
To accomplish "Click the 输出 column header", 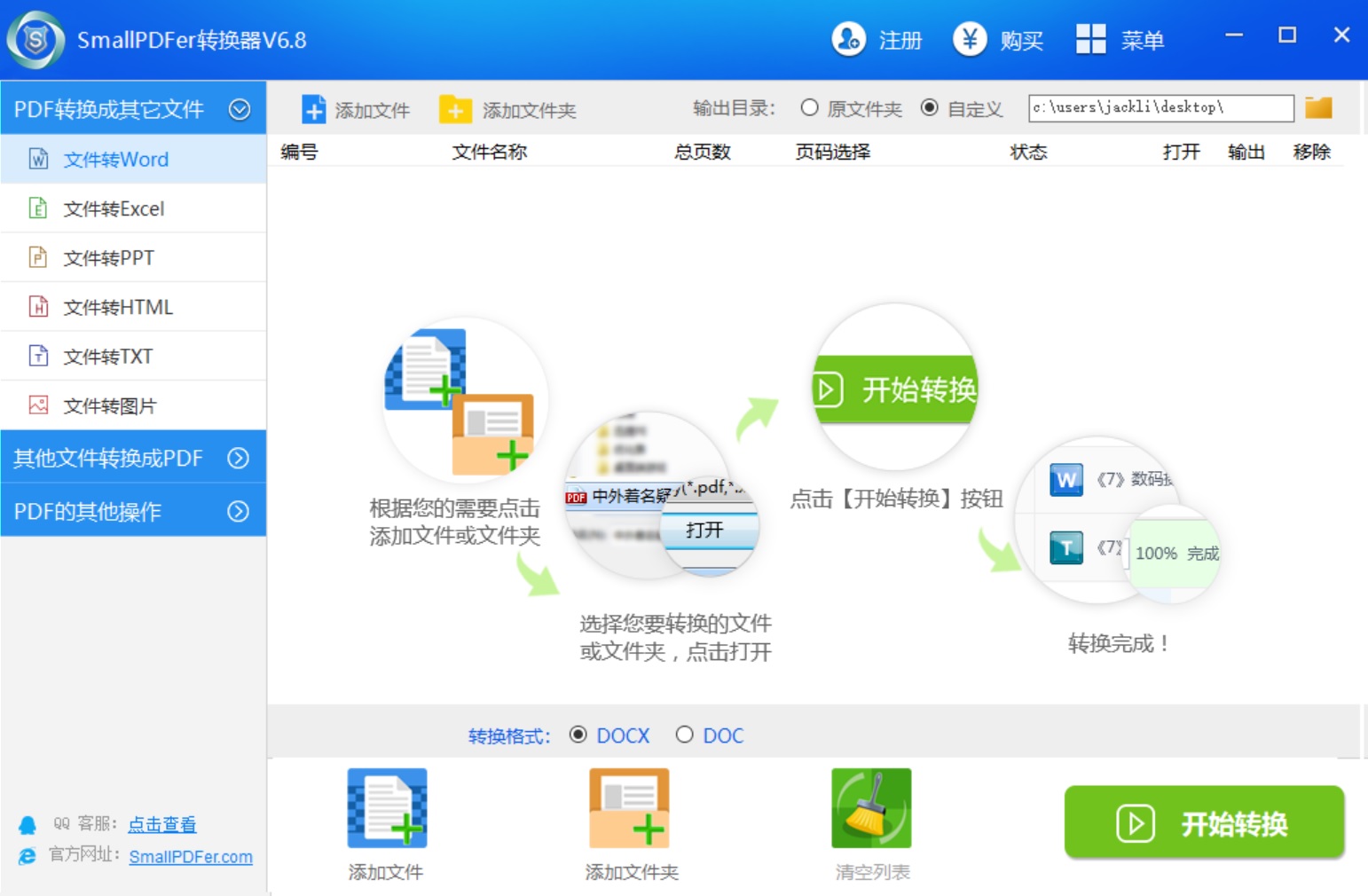I will [x=1246, y=152].
